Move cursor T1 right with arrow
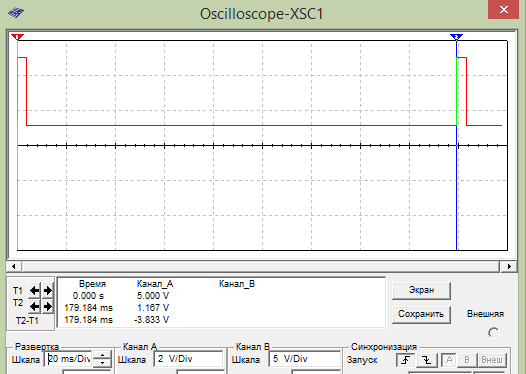This screenshot has height=374, width=526. 48,290
